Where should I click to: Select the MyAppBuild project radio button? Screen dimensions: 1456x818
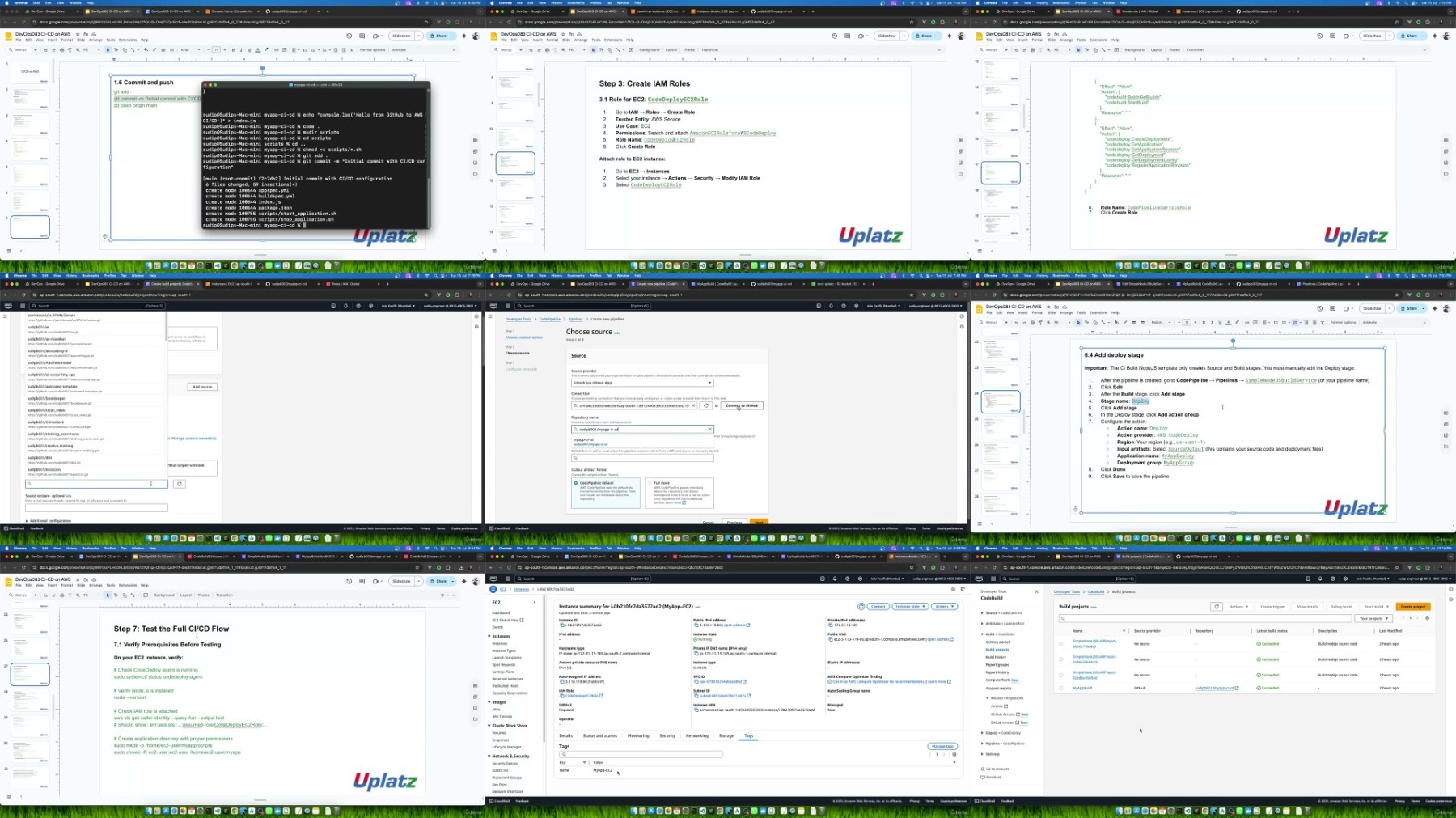point(1061,689)
